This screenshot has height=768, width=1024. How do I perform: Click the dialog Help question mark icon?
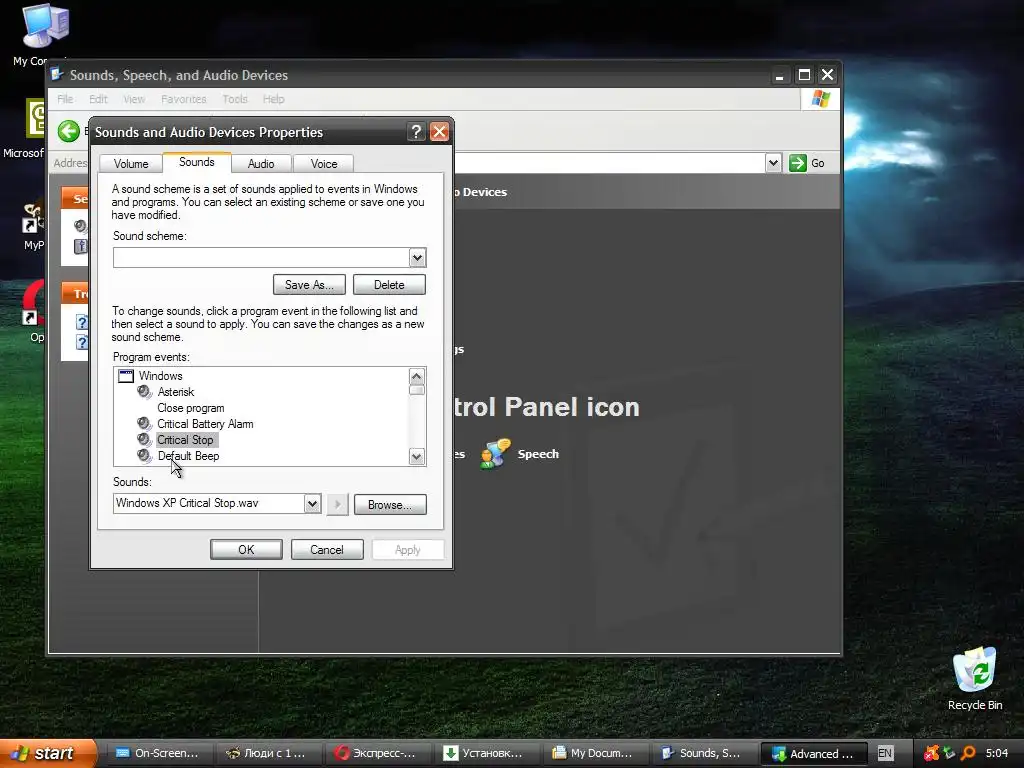416,132
